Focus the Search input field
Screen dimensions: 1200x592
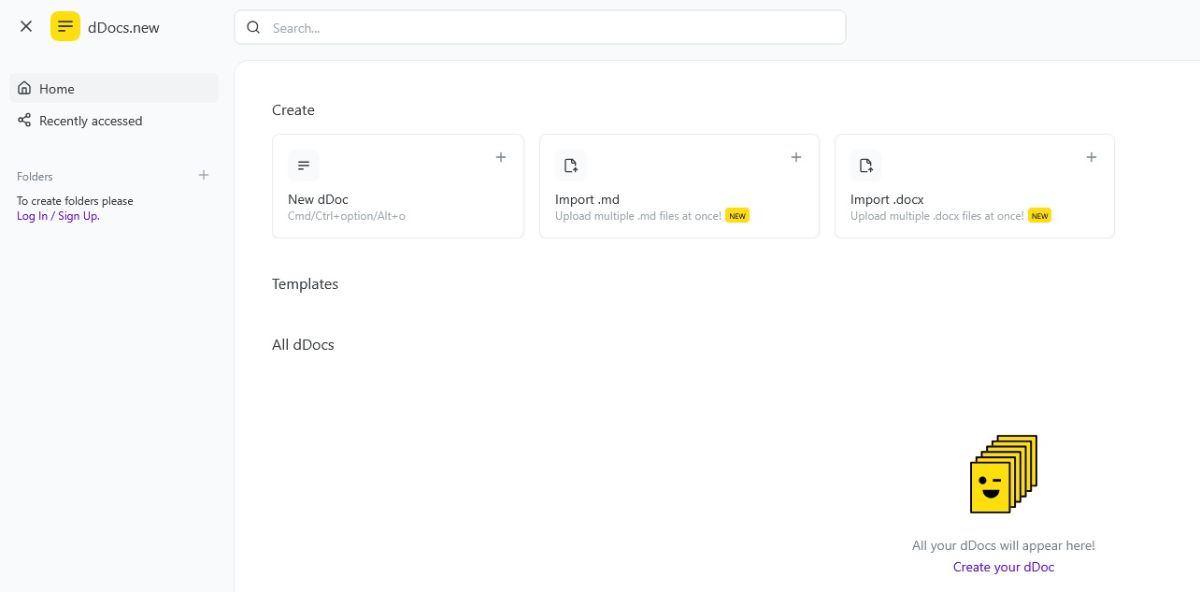550,28
